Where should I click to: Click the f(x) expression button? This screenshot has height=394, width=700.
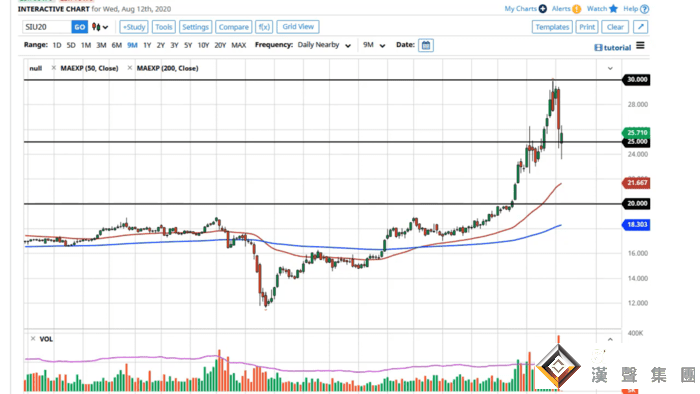[x=264, y=27]
